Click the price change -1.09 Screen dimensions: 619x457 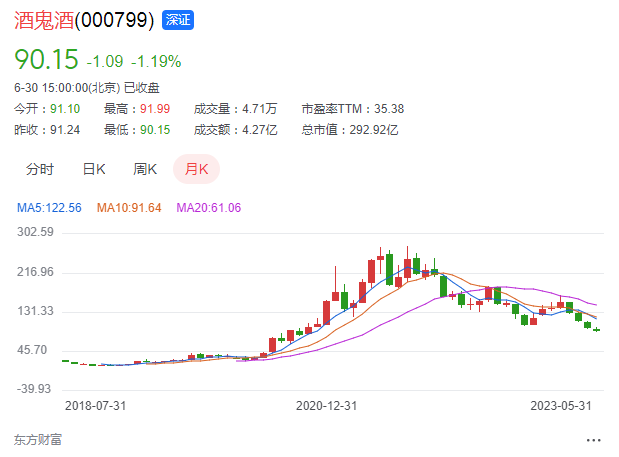point(105,62)
